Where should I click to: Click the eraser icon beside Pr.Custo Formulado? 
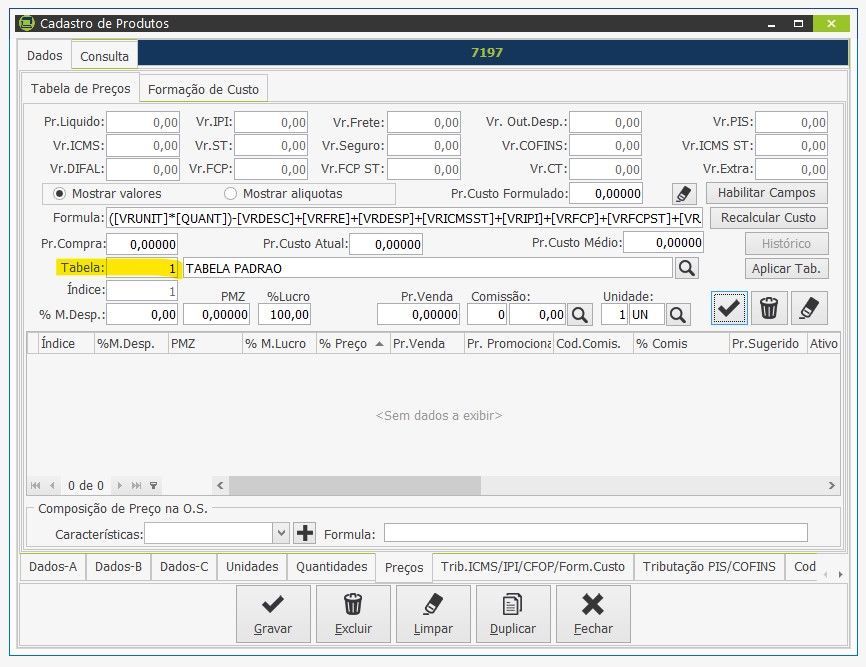(x=683, y=193)
